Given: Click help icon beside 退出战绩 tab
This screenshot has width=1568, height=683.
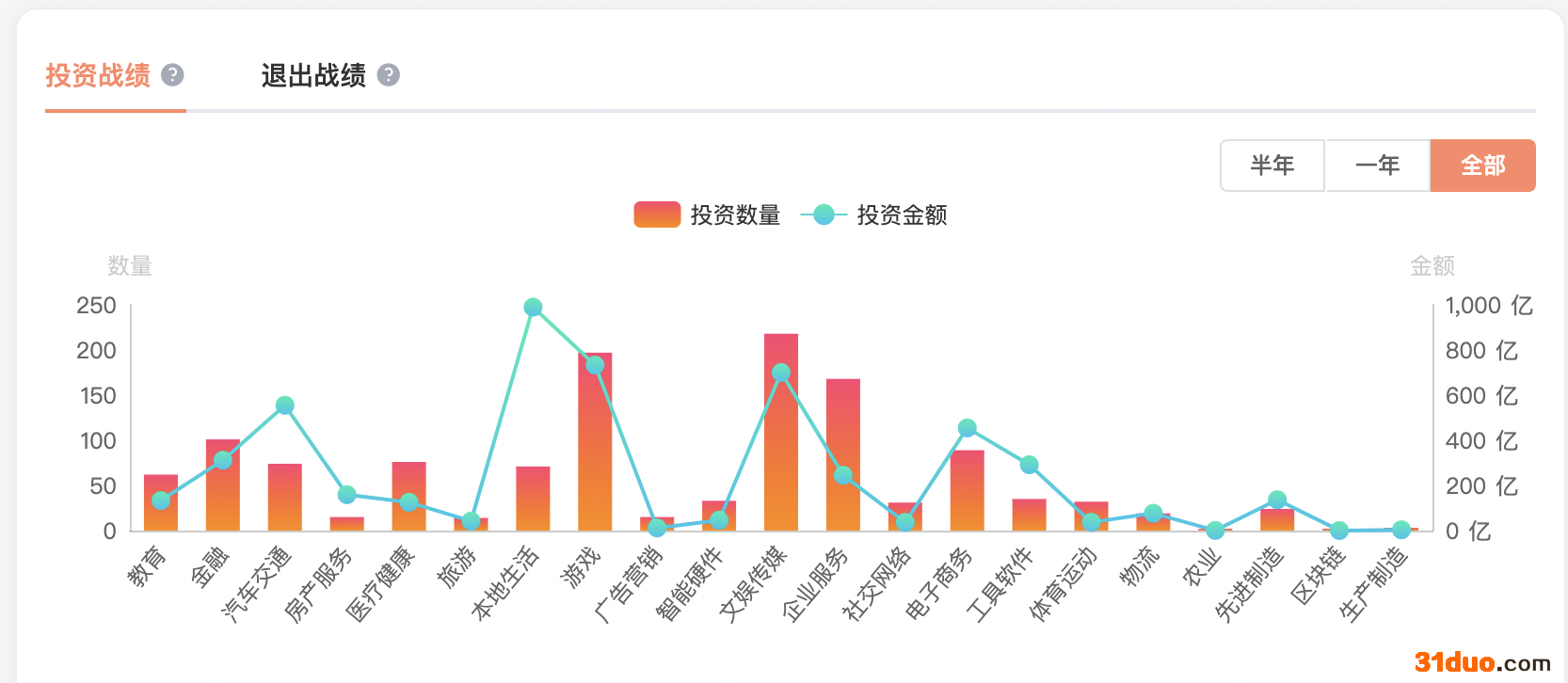Looking at the screenshot, I should [x=389, y=75].
